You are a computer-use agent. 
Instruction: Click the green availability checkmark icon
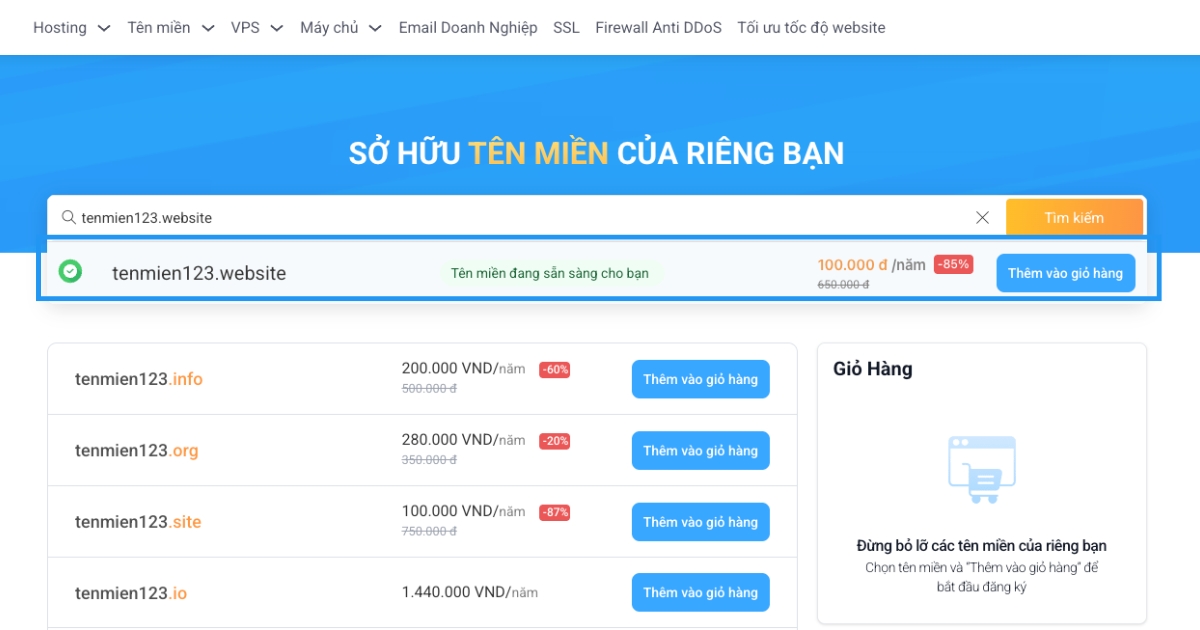point(69,272)
